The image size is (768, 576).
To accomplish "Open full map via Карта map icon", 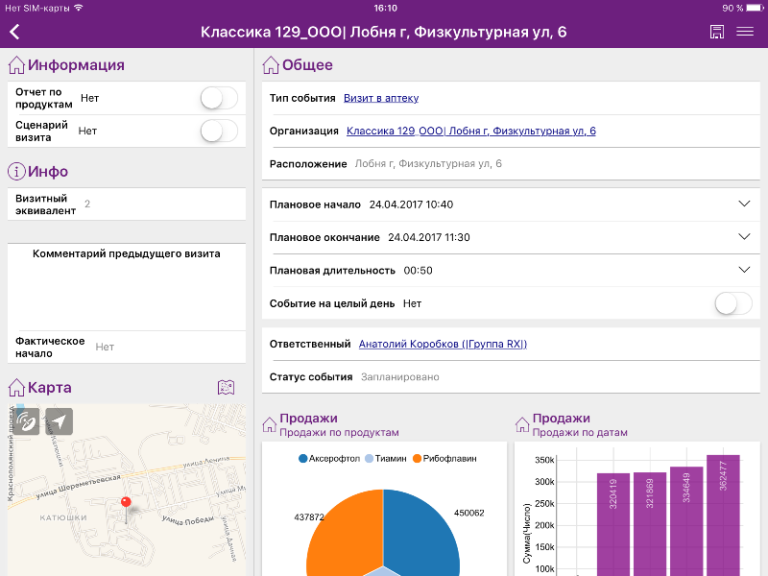I will pos(226,387).
